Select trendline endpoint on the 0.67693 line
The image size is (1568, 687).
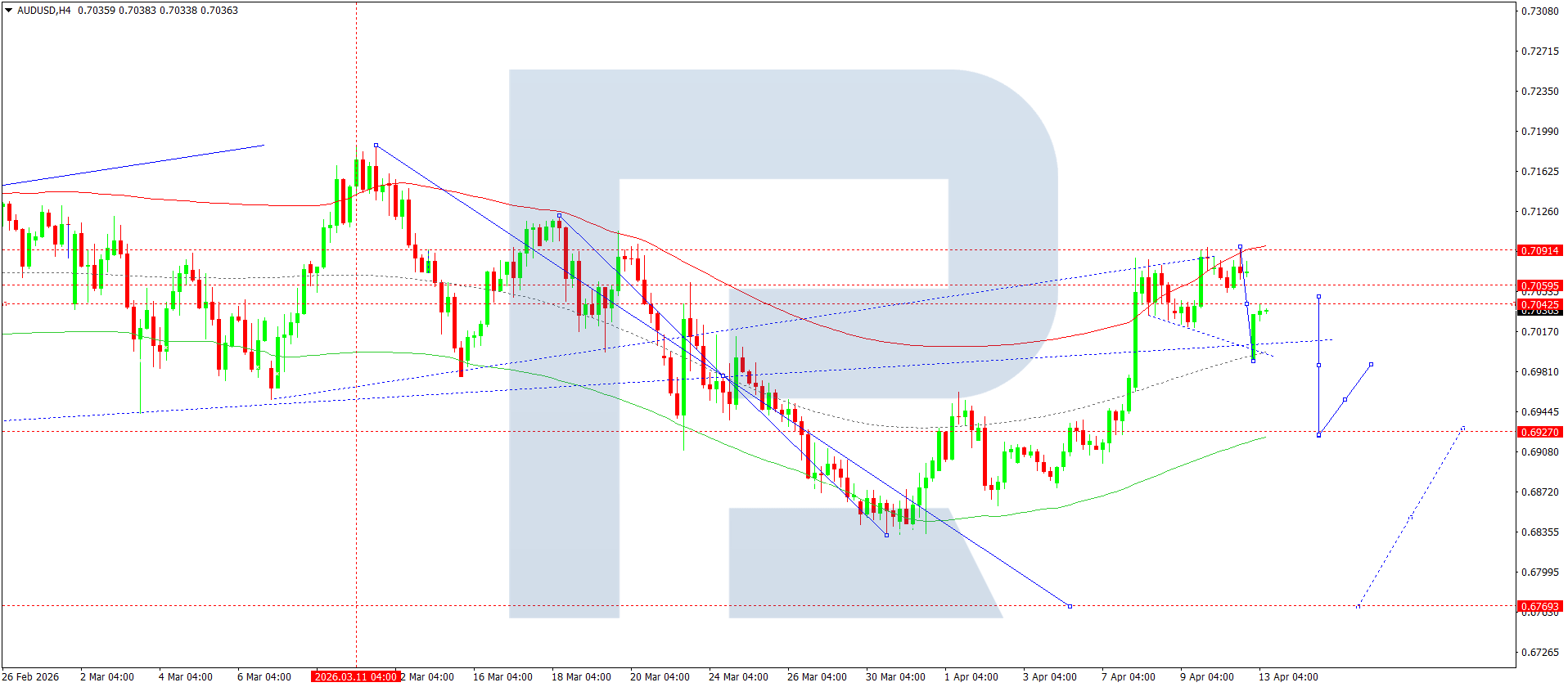coord(1070,606)
